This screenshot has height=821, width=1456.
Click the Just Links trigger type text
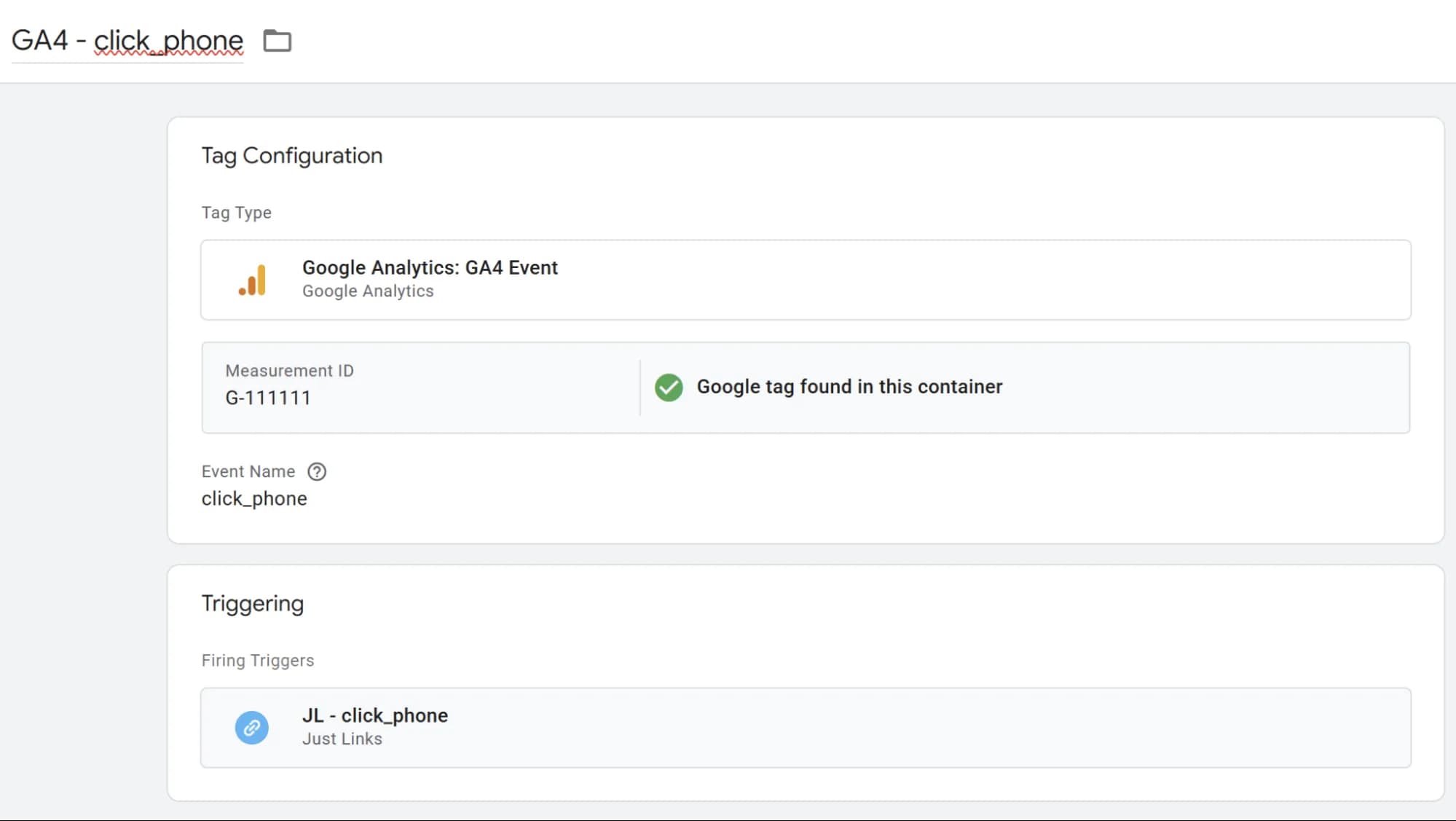point(342,739)
